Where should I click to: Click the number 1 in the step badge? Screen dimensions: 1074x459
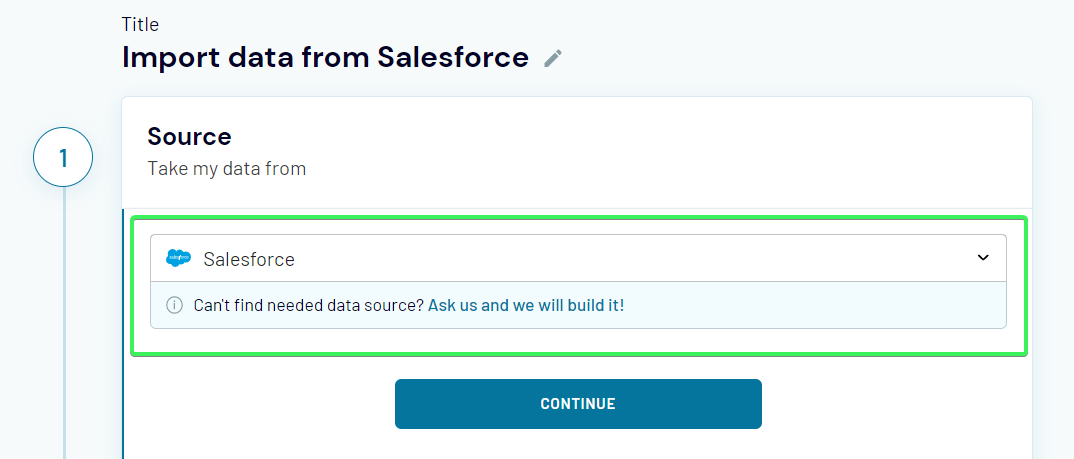point(63,159)
